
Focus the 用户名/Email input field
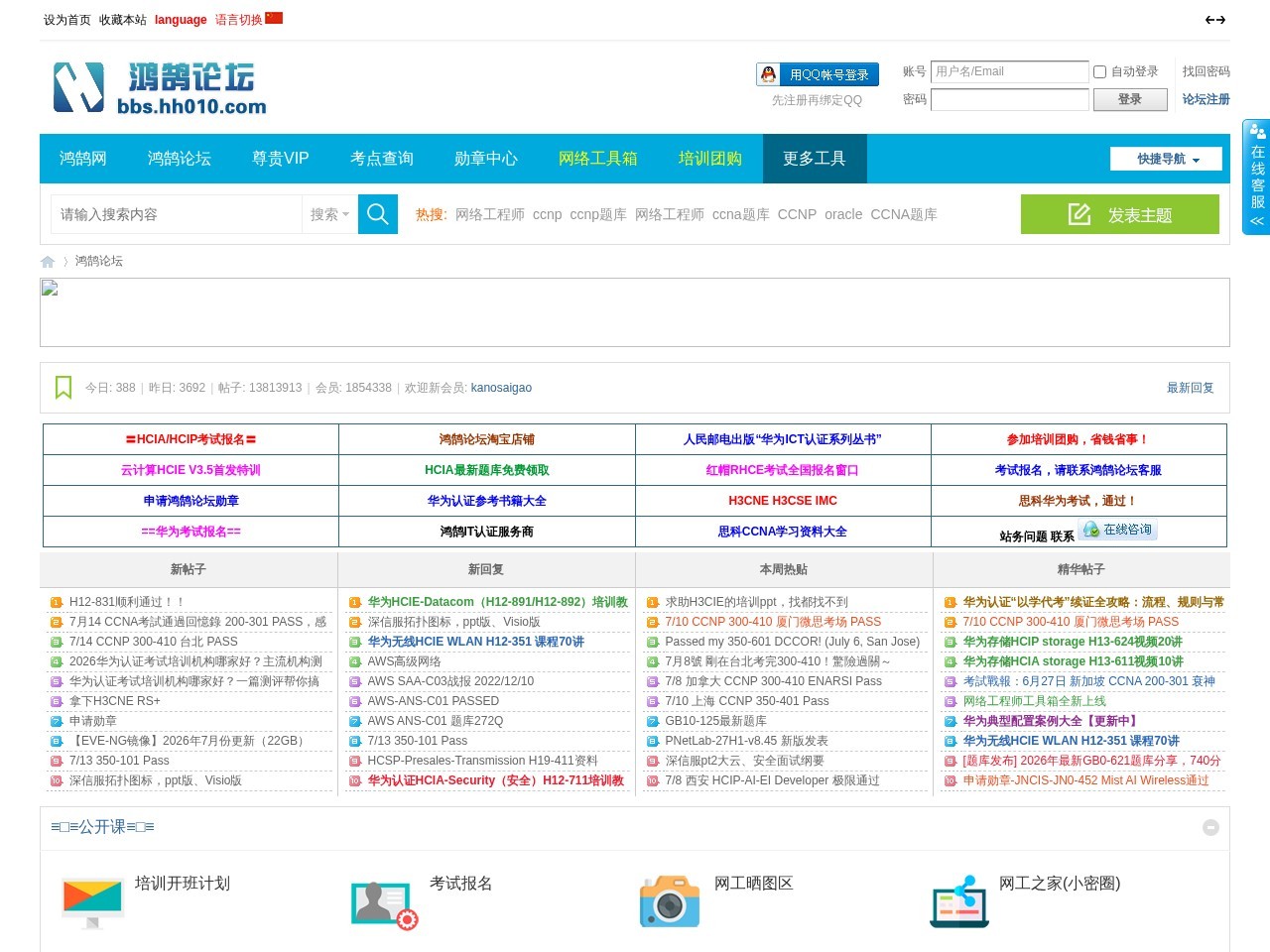[1010, 71]
